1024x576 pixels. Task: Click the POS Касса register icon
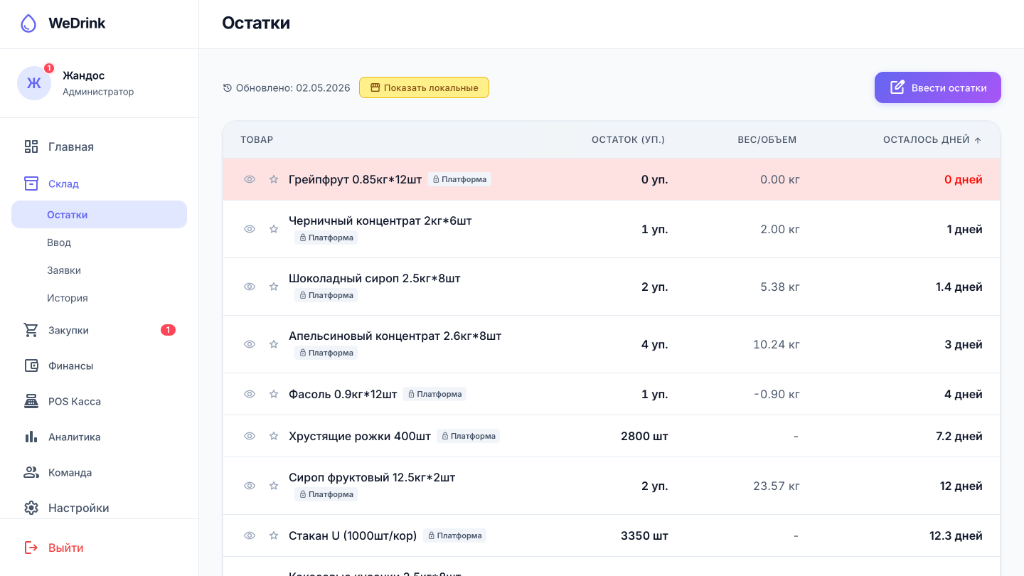[x=31, y=402]
